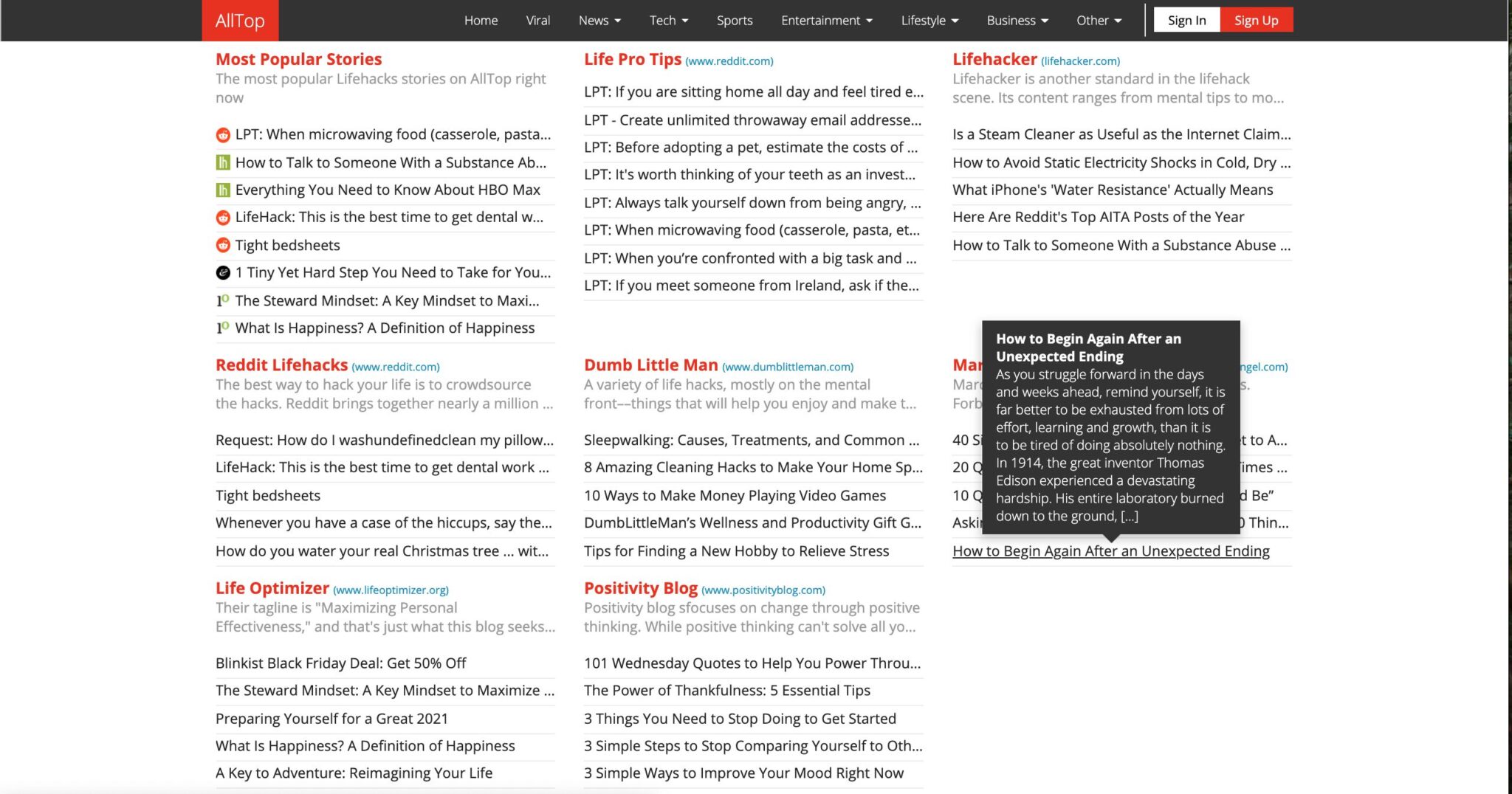Open the Most Popular Stories heading
This screenshot has height=794, width=1512.
298,59
